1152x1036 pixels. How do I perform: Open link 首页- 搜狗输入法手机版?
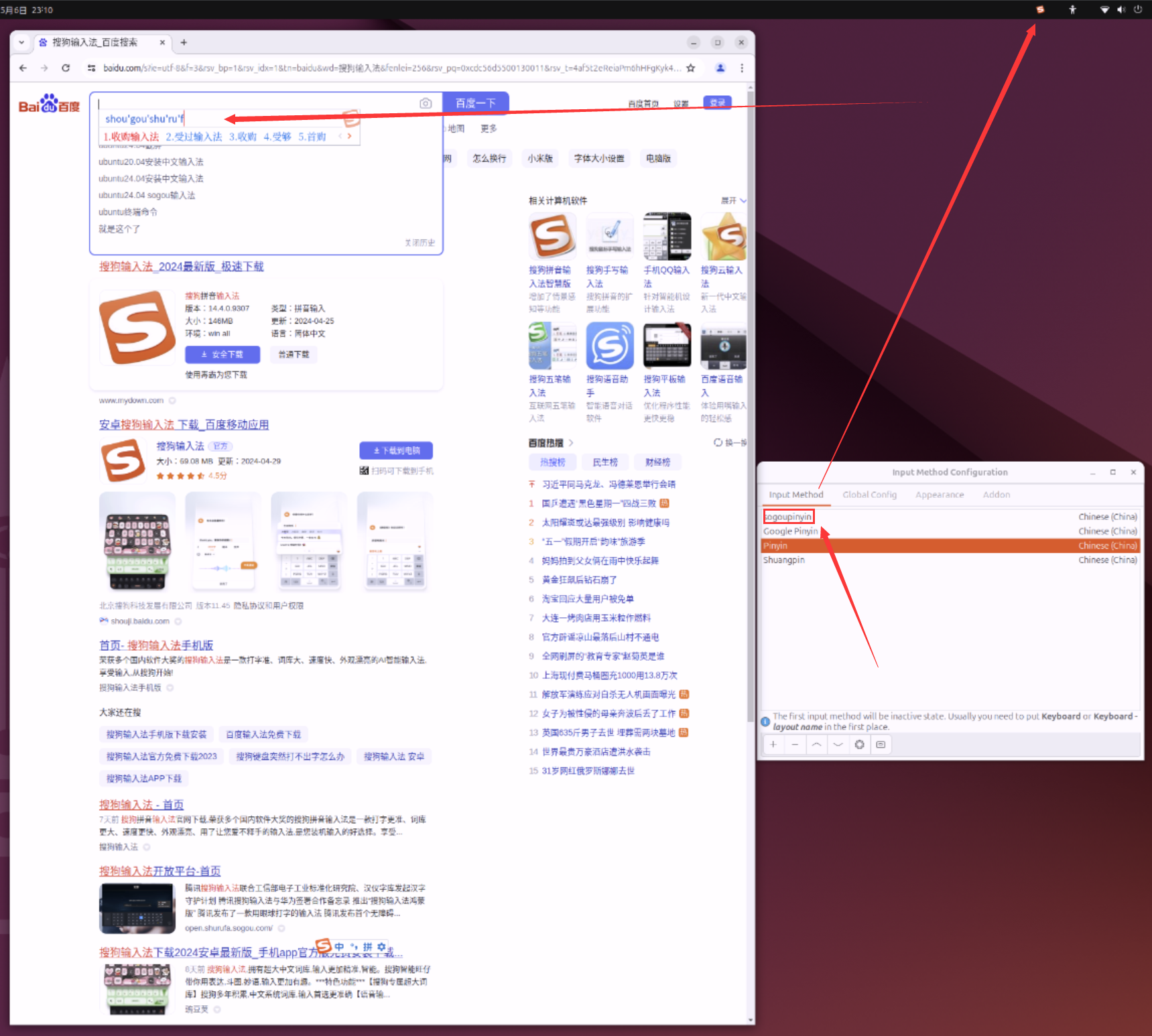156,645
